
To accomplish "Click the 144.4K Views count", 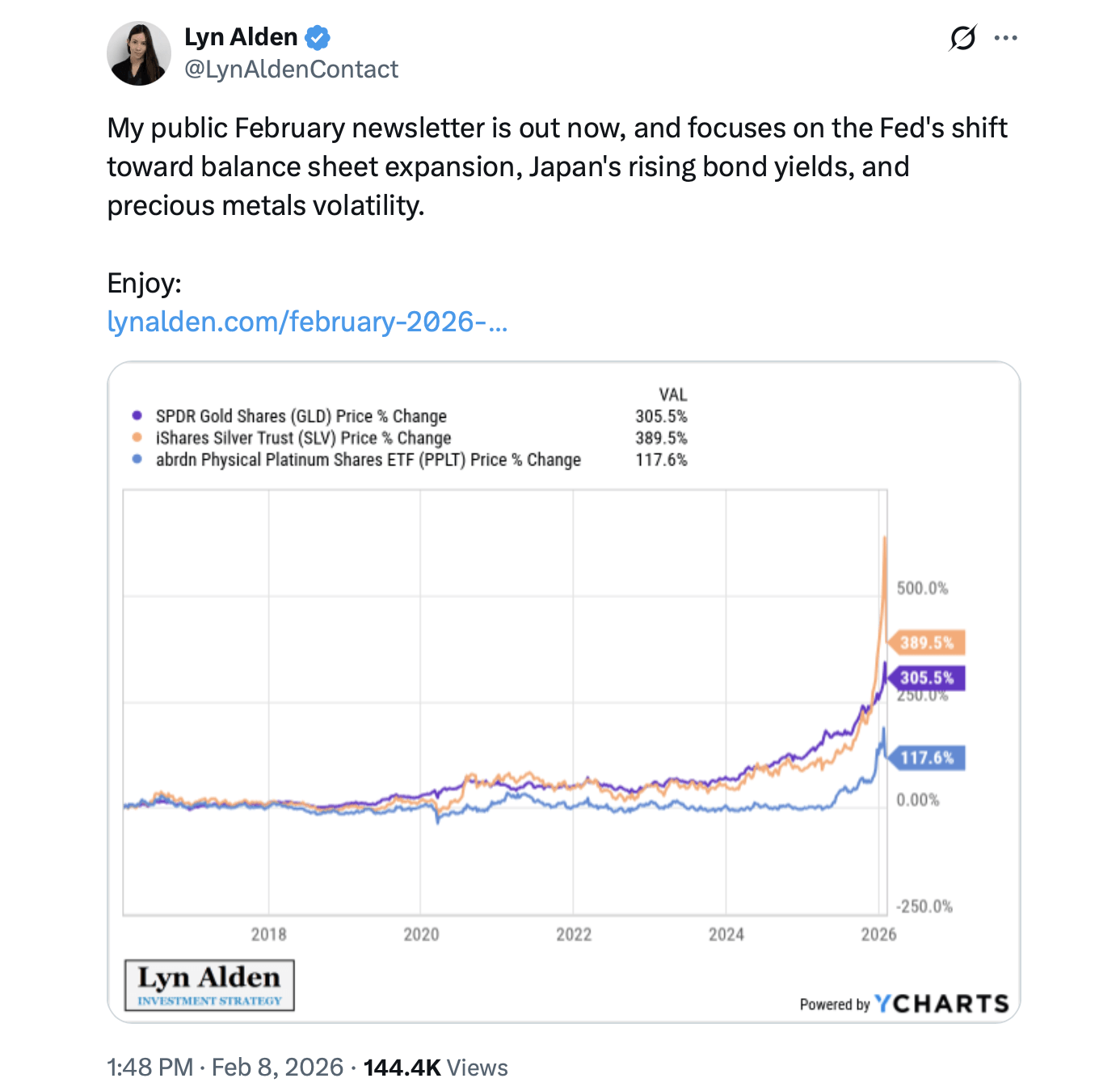I will tap(436, 1068).
